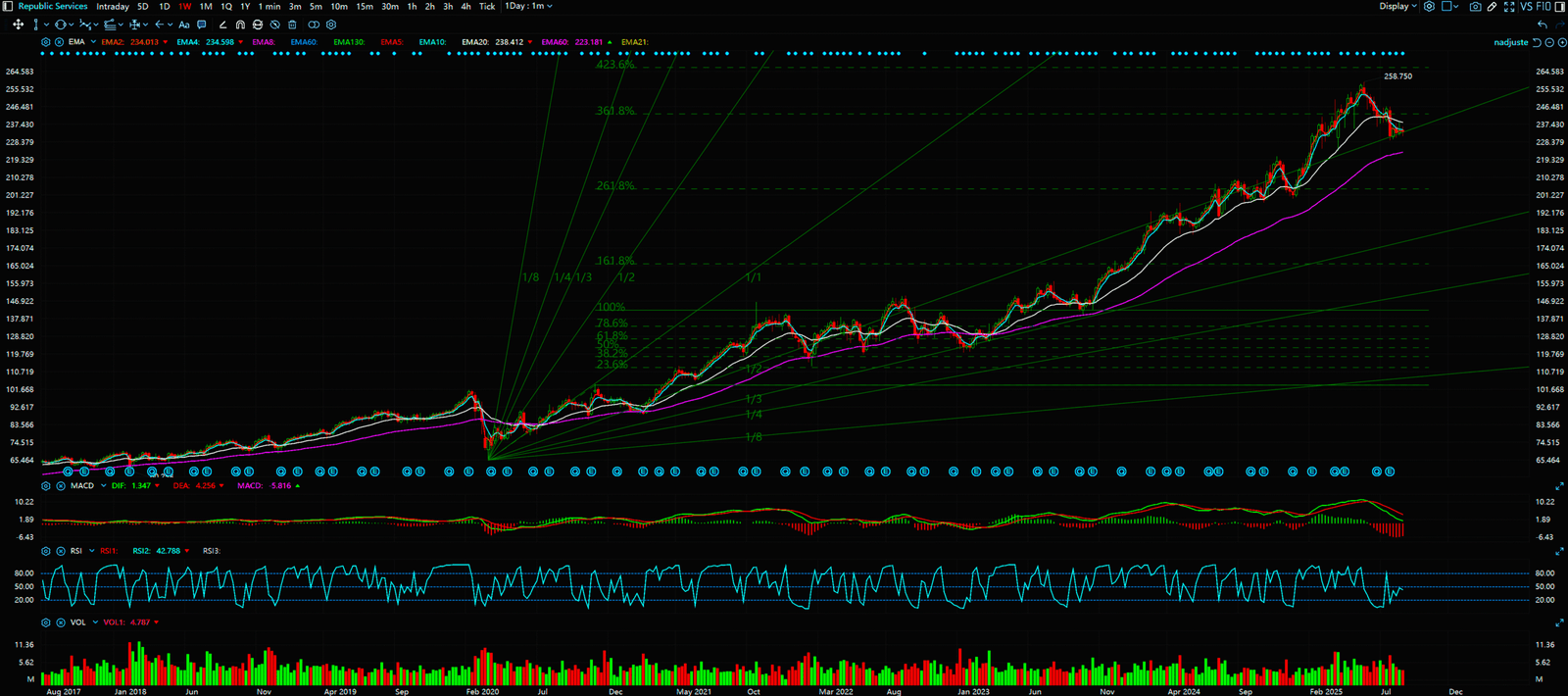Remove the RSI indicator with X icon

point(61,551)
